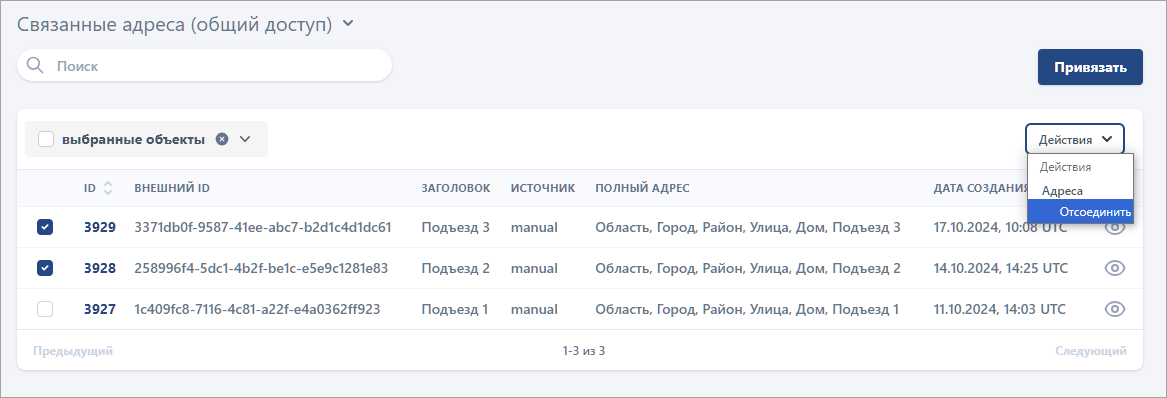Sort table by the ID column arrows
The width and height of the screenshot is (1167, 398).
tap(108, 188)
